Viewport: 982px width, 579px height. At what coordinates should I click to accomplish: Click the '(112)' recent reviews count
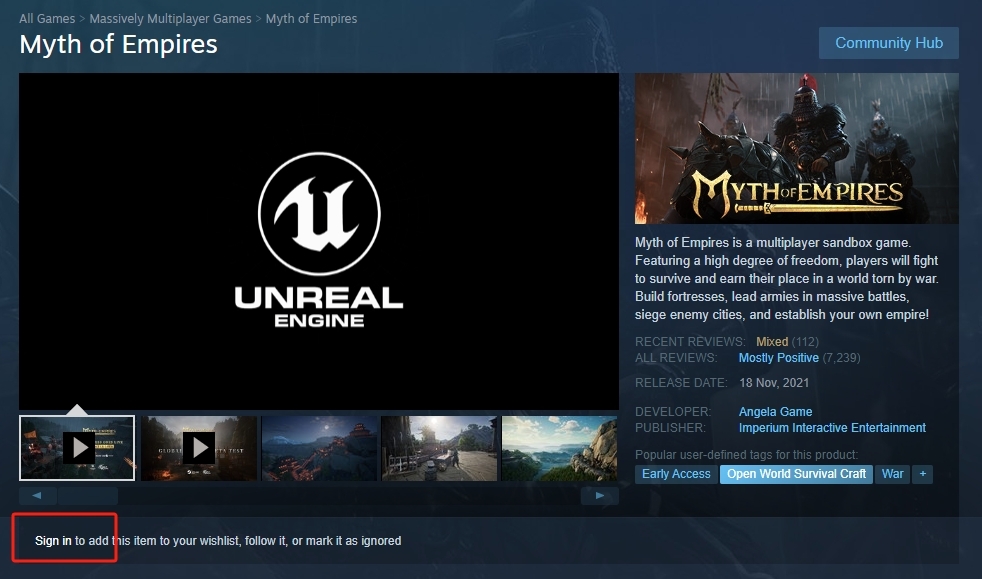click(805, 342)
